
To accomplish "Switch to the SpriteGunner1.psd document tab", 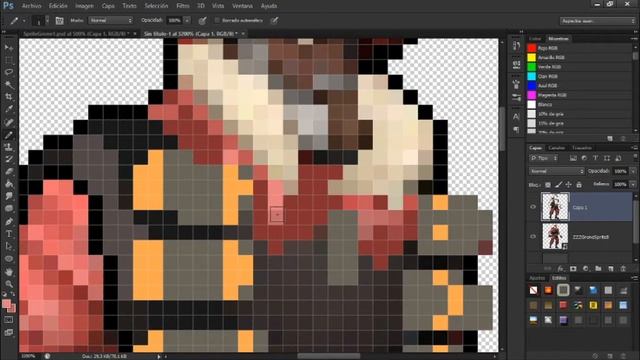I will coord(76,34).
